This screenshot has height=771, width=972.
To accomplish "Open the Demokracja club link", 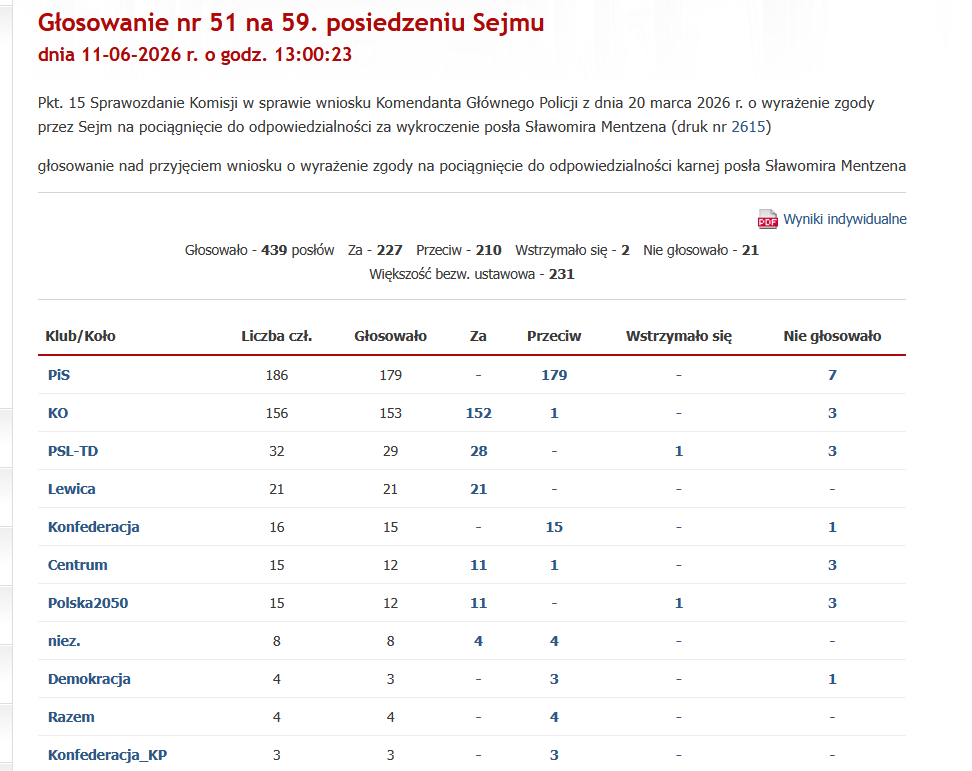I will [x=89, y=679].
